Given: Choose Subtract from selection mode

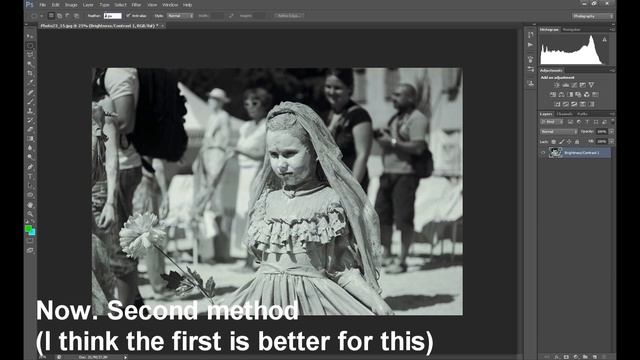Looking at the screenshot, I should pos(68,16).
